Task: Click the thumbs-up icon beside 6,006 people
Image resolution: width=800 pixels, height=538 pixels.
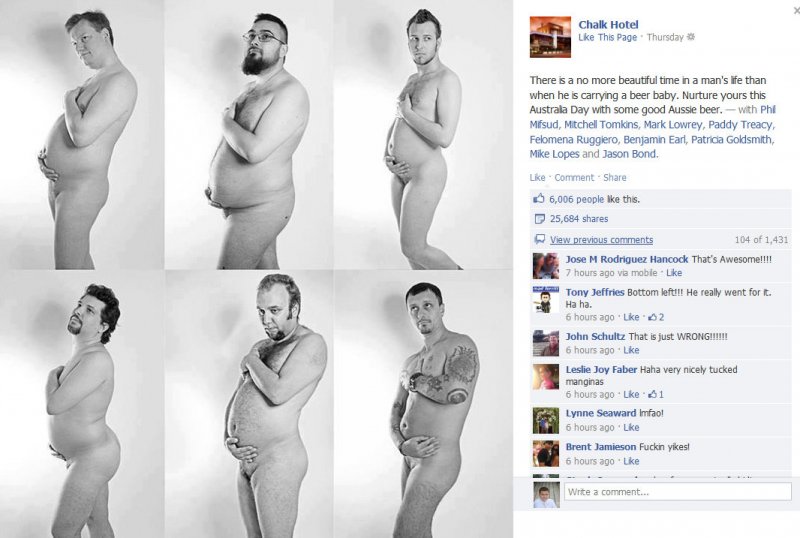Action: click(x=539, y=199)
